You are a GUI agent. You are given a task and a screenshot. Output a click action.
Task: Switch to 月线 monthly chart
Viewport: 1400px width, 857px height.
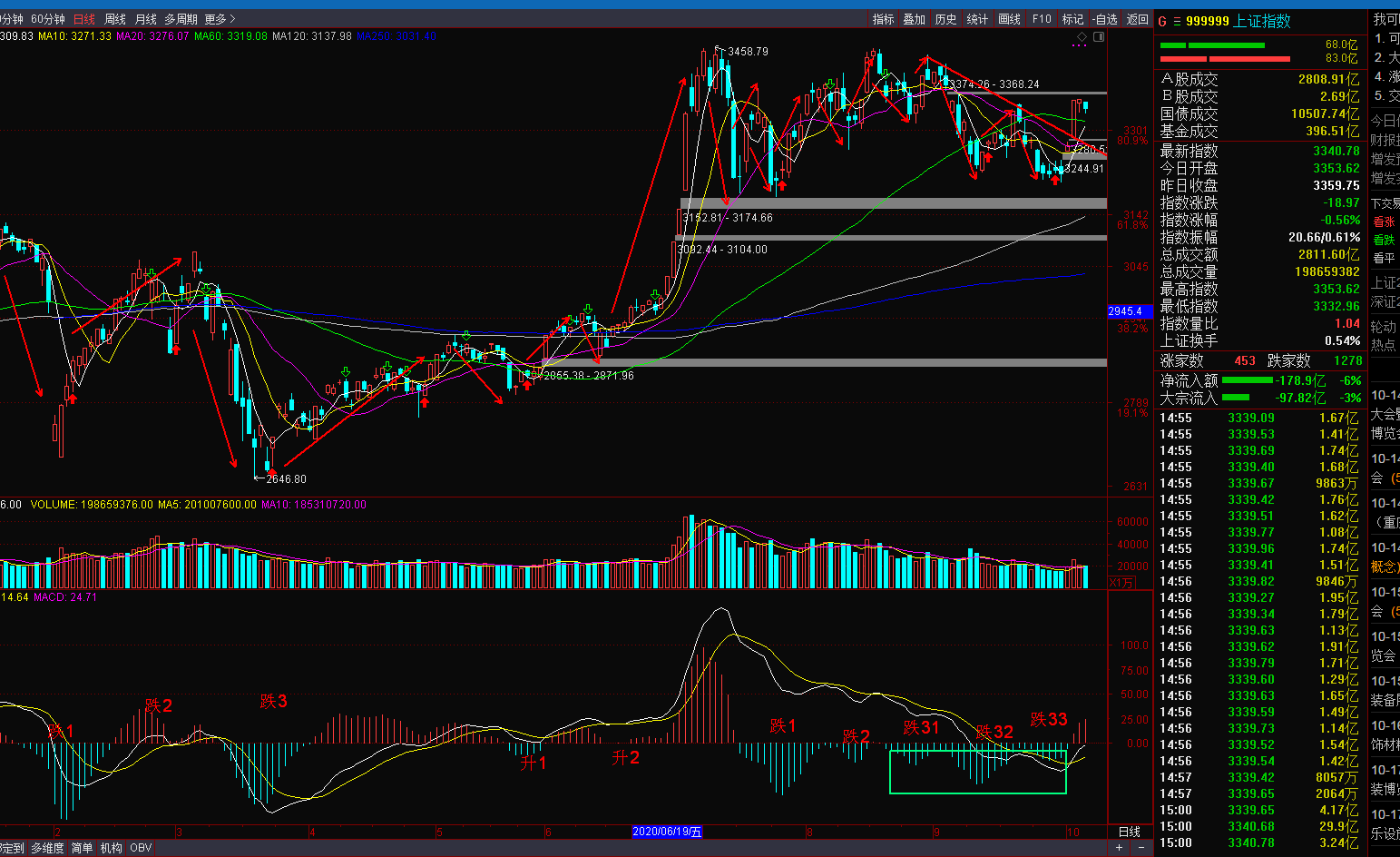coord(145,19)
